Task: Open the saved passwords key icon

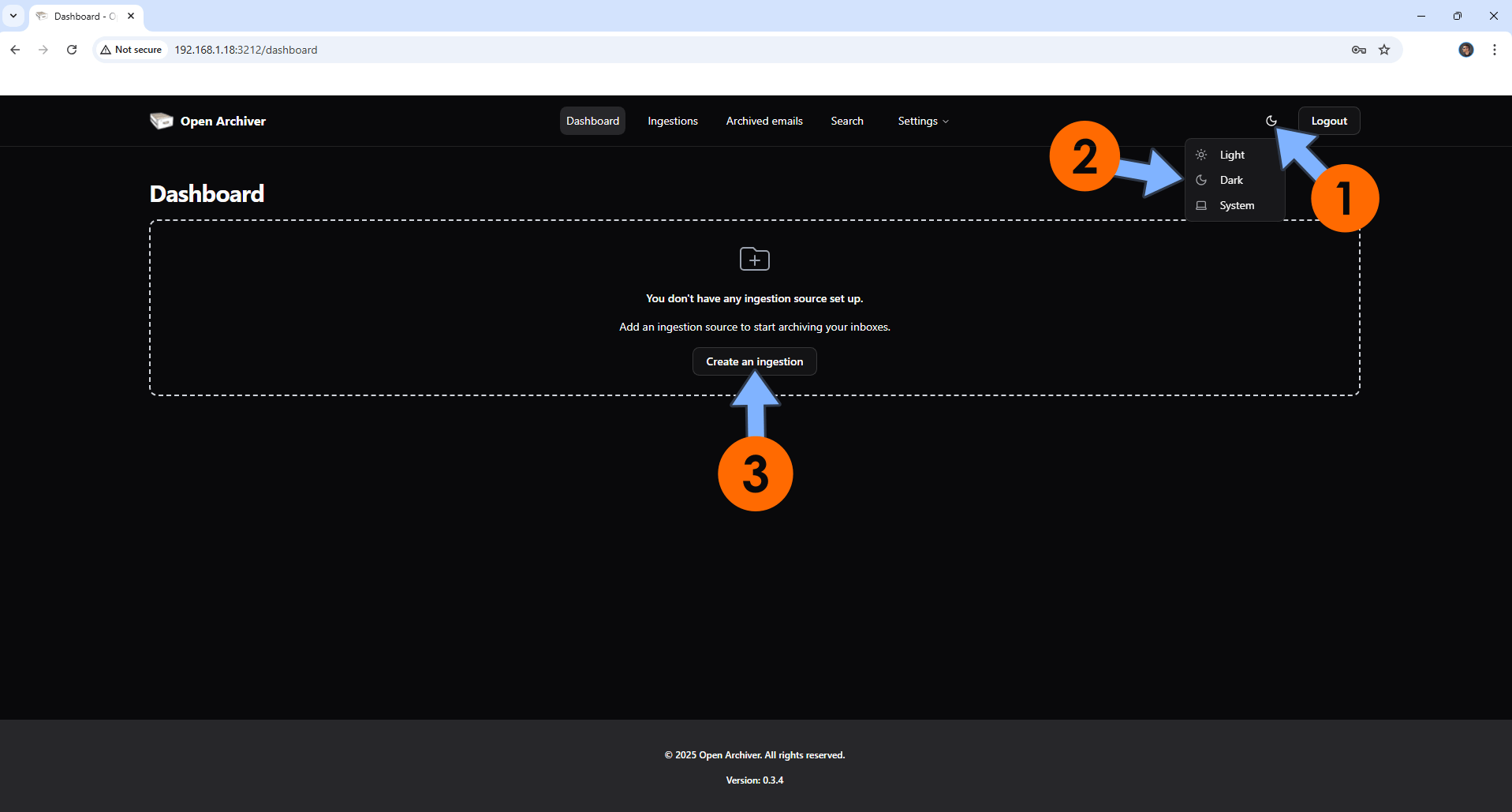Action: [x=1358, y=50]
